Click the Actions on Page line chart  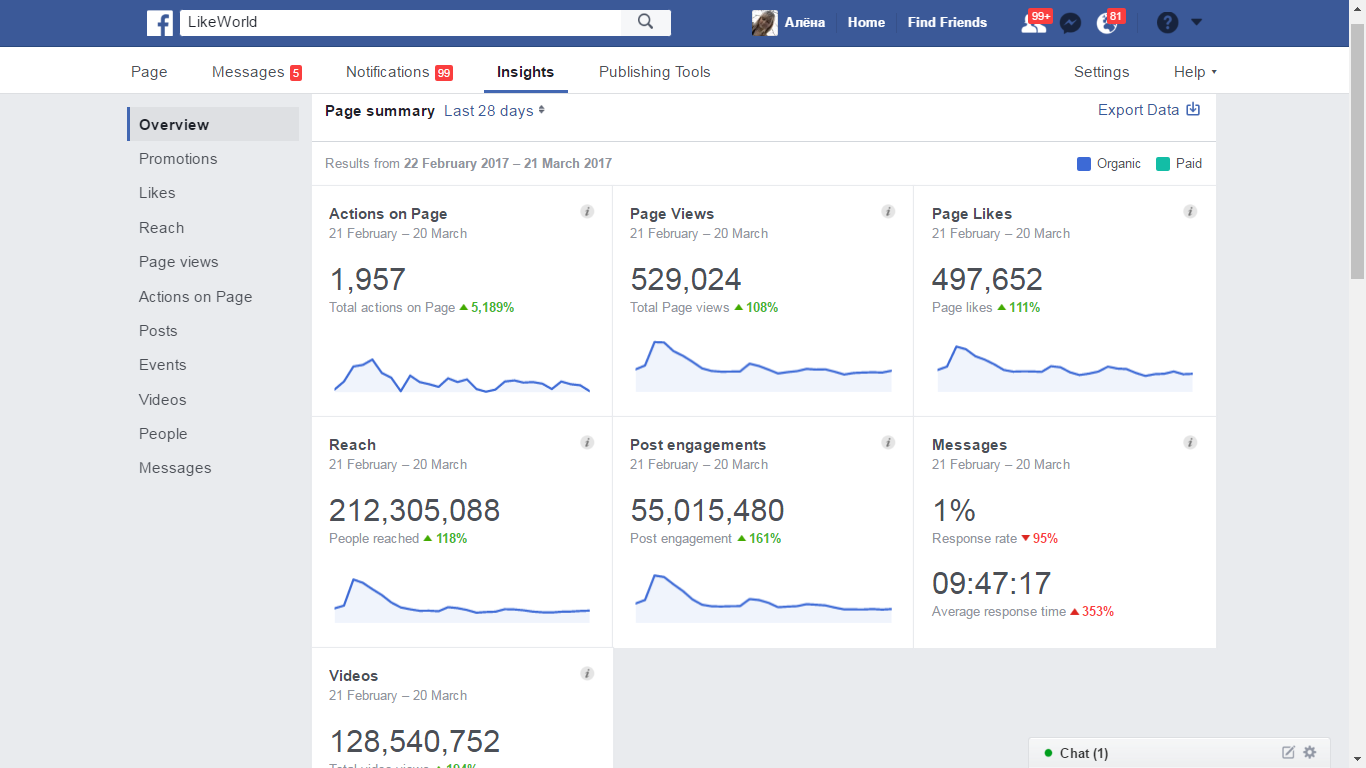coord(462,375)
